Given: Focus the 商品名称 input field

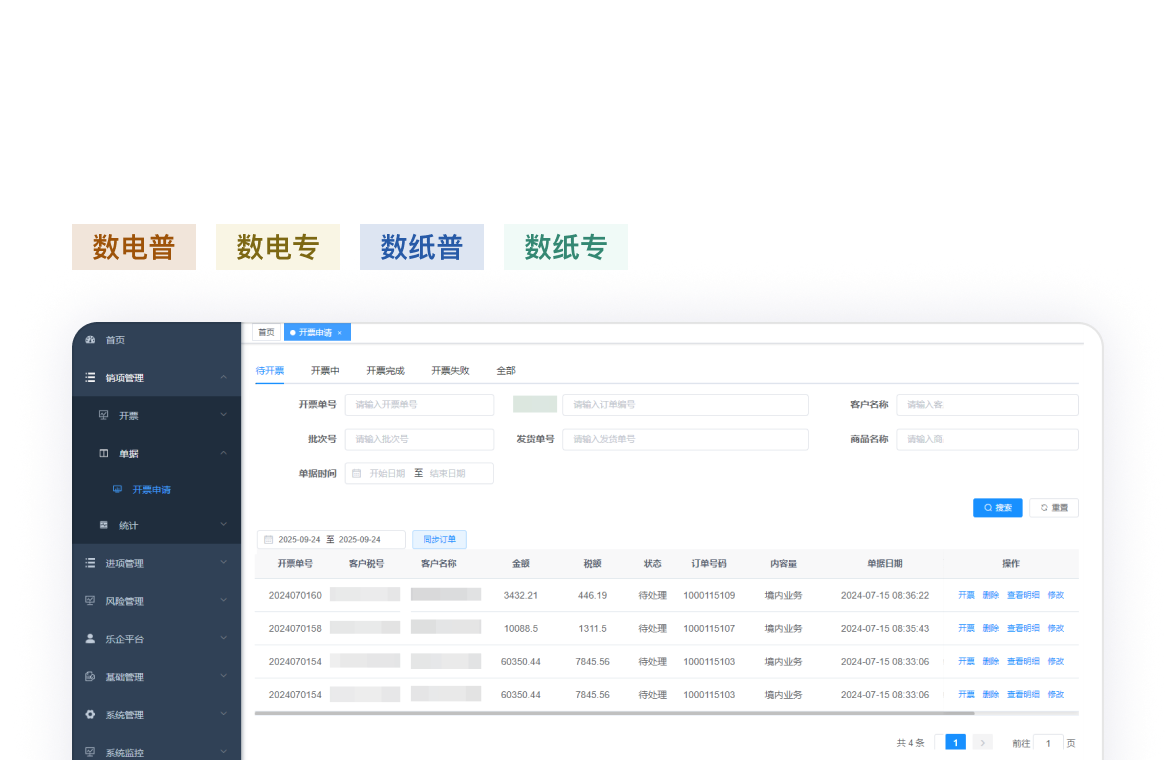Looking at the screenshot, I should (x=987, y=439).
